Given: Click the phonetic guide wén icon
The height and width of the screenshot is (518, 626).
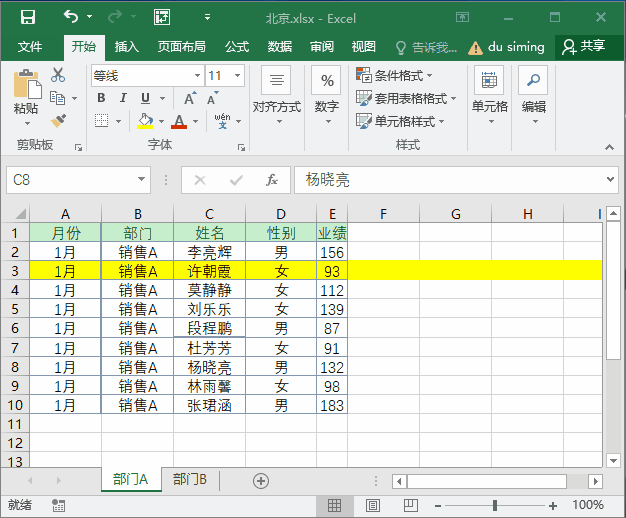Looking at the screenshot, I should 222,121.
